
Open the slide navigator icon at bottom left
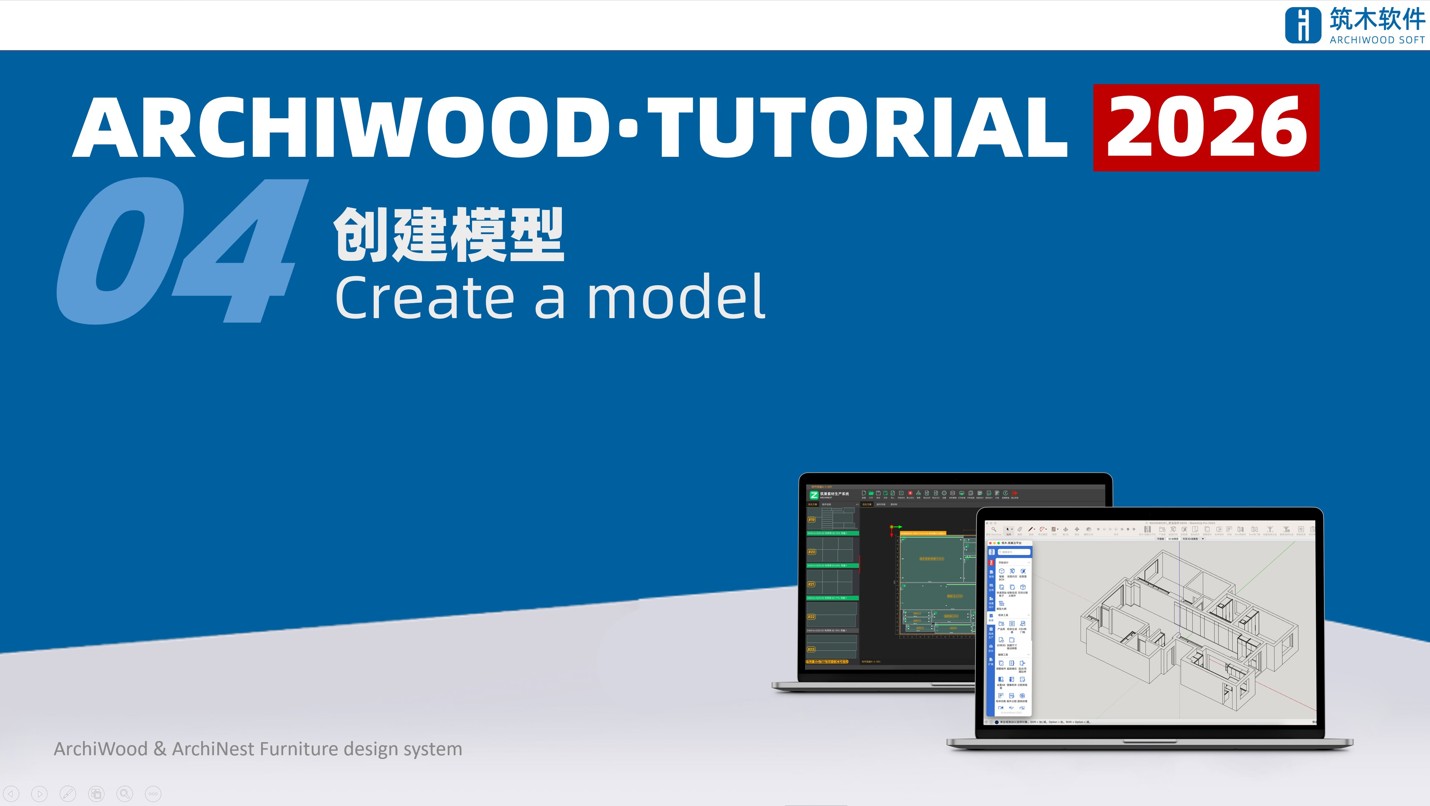pyautogui.click(x=96, y=793)
